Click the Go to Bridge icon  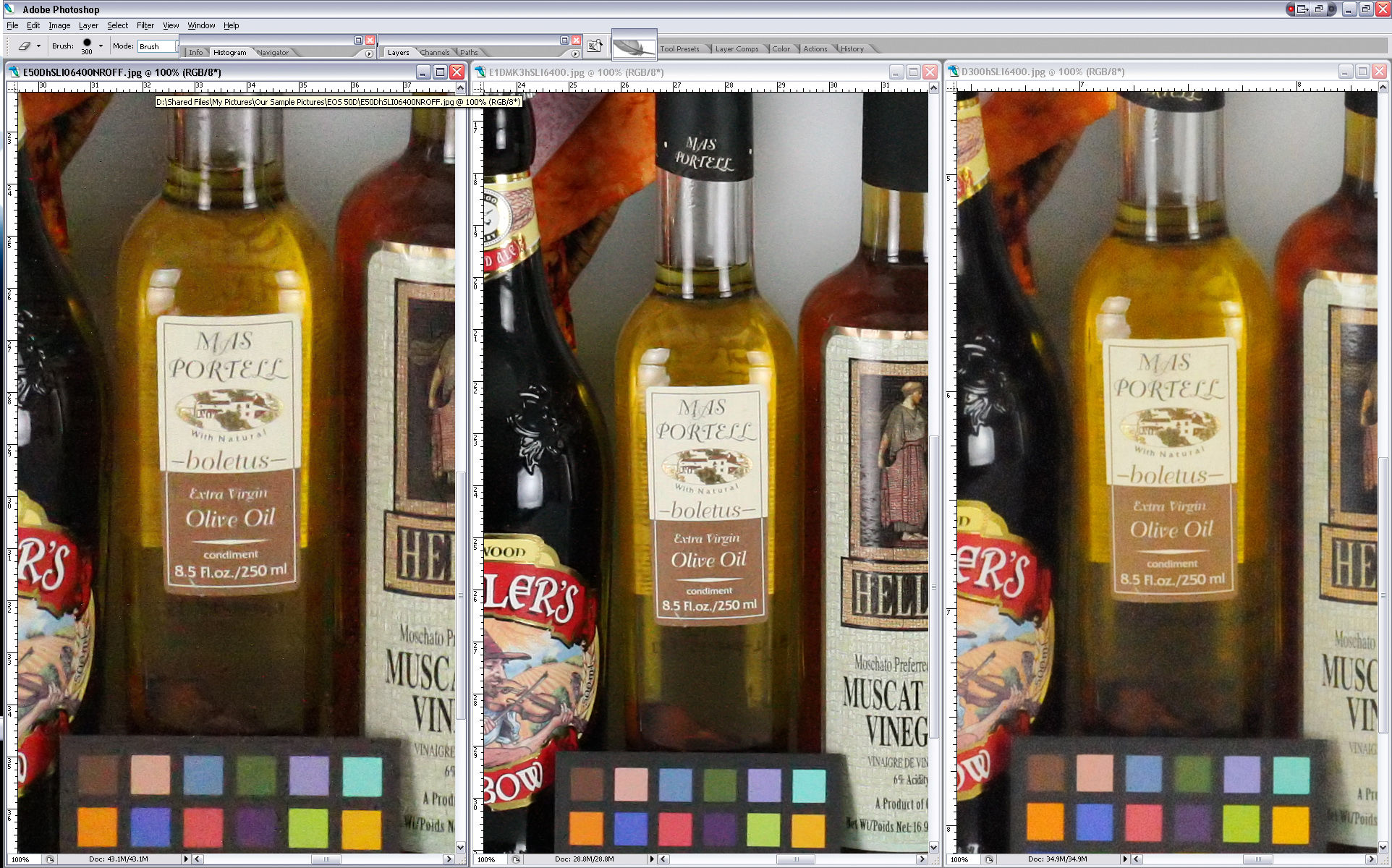[595, 46]
